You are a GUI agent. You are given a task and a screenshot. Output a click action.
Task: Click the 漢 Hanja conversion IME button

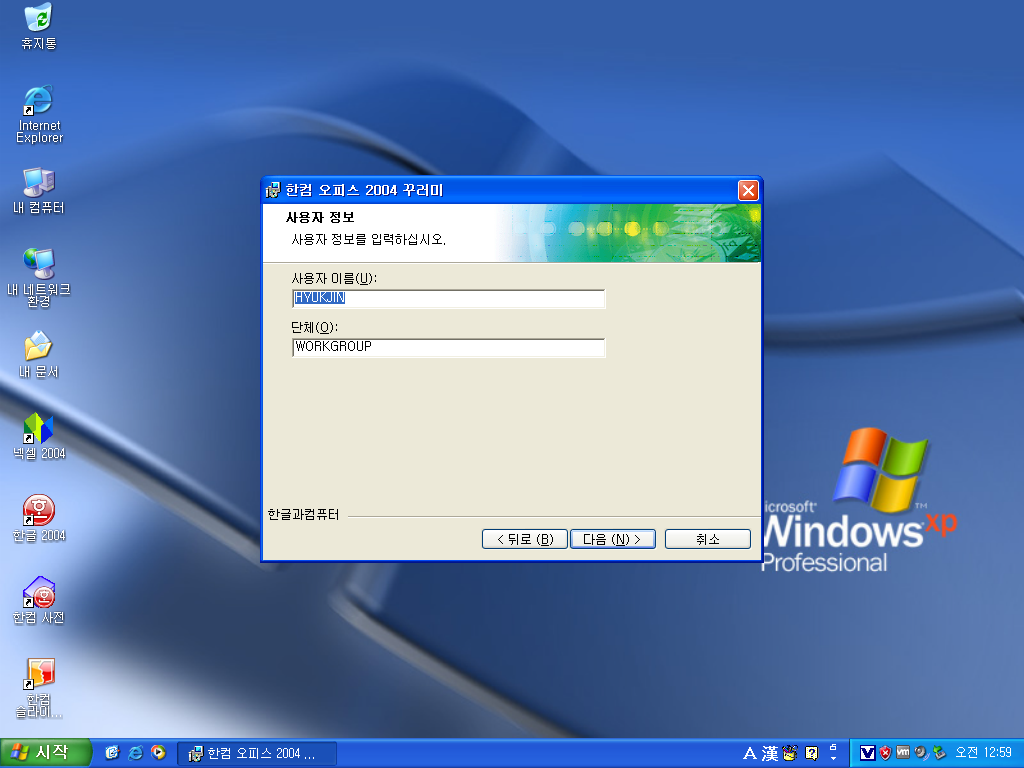coord(770,754)
